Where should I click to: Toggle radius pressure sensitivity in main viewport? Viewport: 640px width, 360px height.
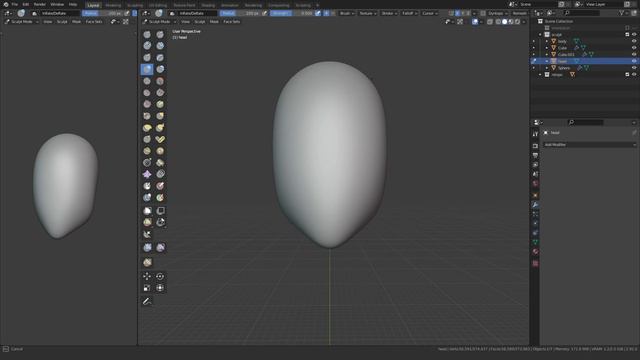point(265,13)
